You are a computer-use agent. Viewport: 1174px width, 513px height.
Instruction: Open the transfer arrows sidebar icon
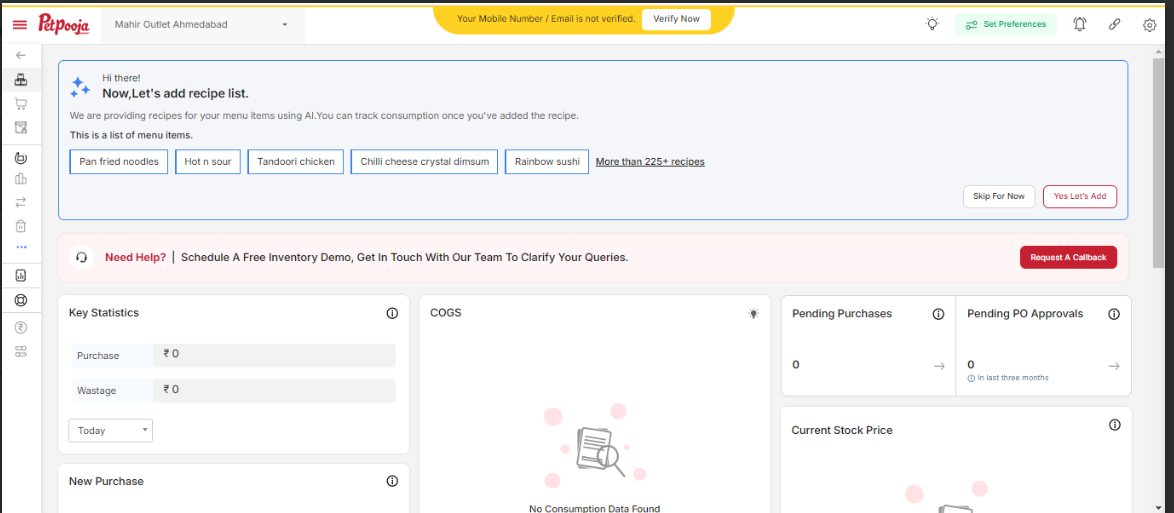(x=20, y=202)
